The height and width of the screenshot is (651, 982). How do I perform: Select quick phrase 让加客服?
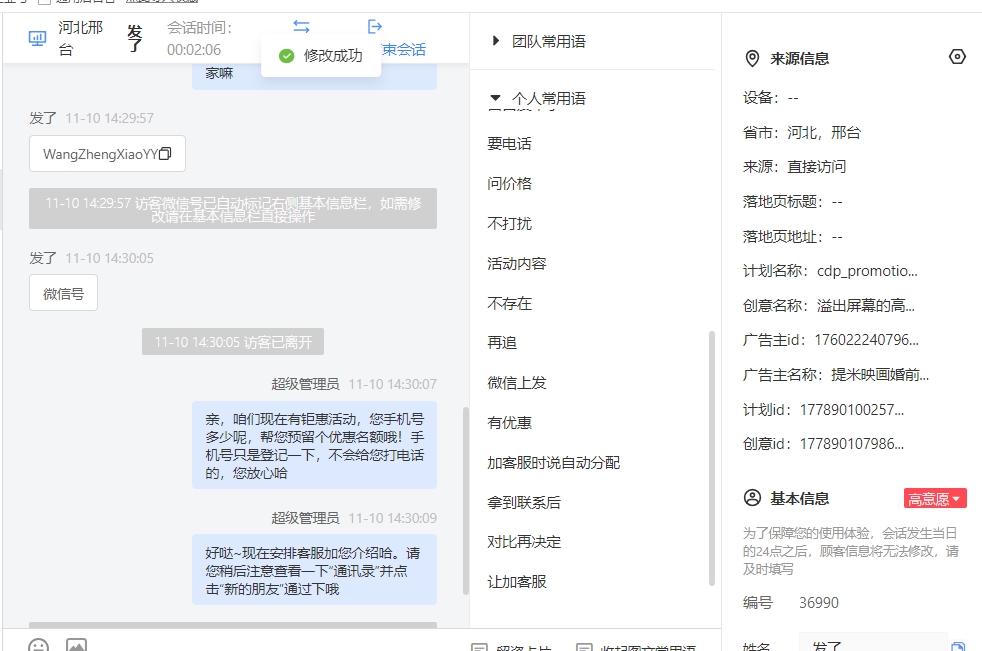coord(517,582)
